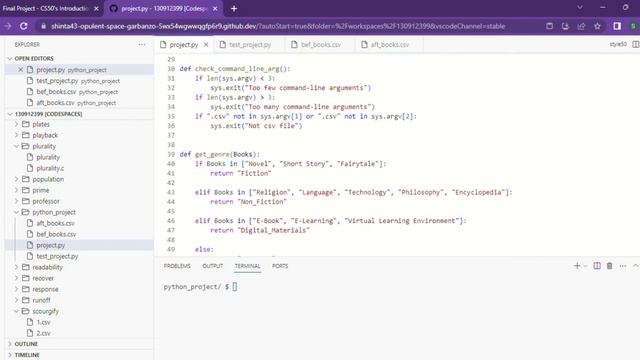Click the share page icon in address bar
The height and width of the screenshot is (360, 640).
[581, 26]
